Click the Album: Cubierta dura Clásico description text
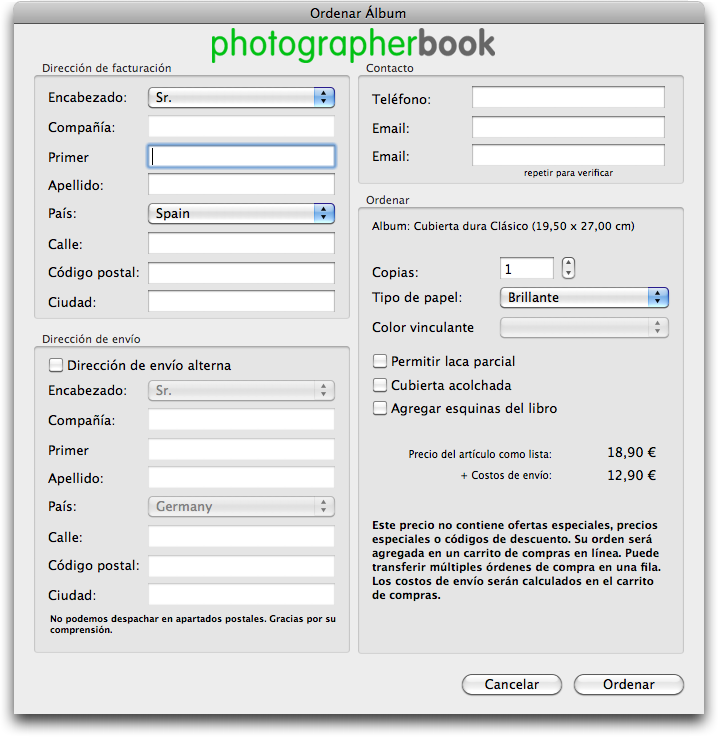The image size is (718, 737). click(503, 227)
